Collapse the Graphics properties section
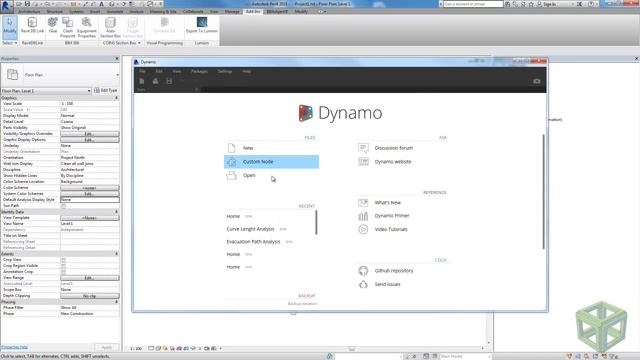This screenshot has height=360, width=640. coord(116,98)
